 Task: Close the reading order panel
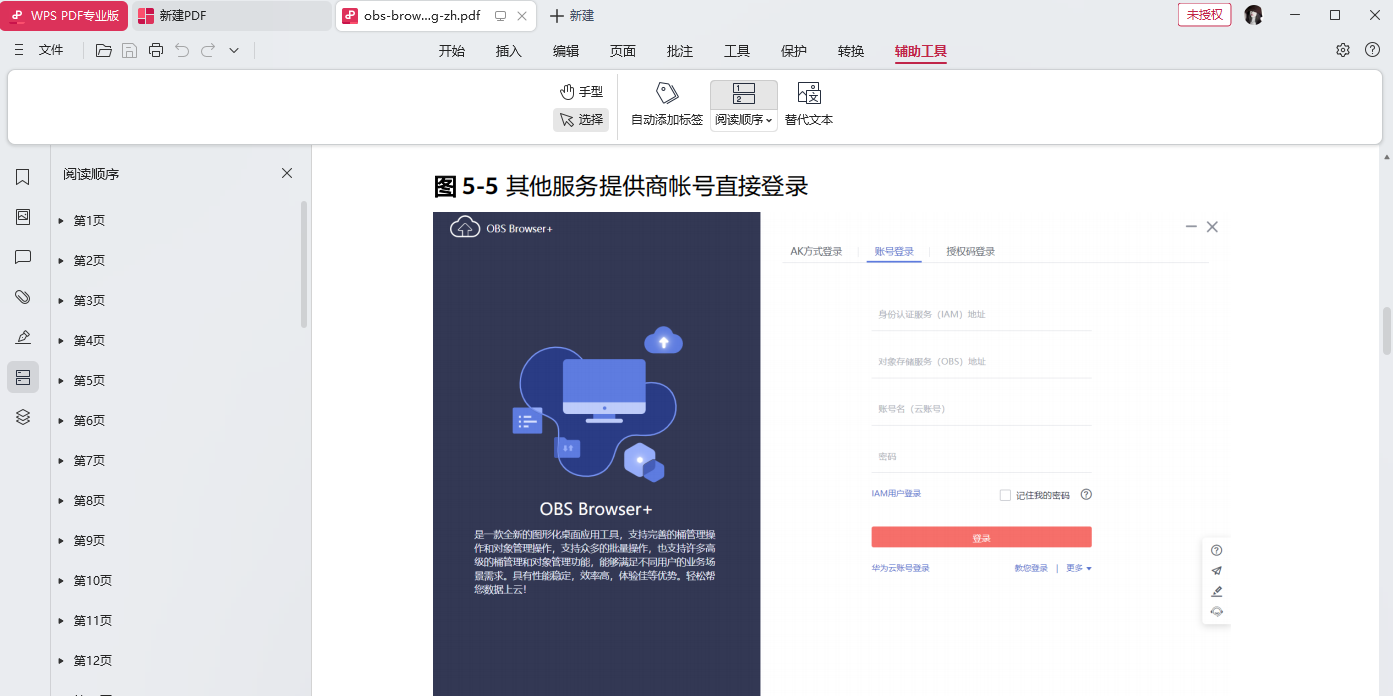[x=287, y=173]
